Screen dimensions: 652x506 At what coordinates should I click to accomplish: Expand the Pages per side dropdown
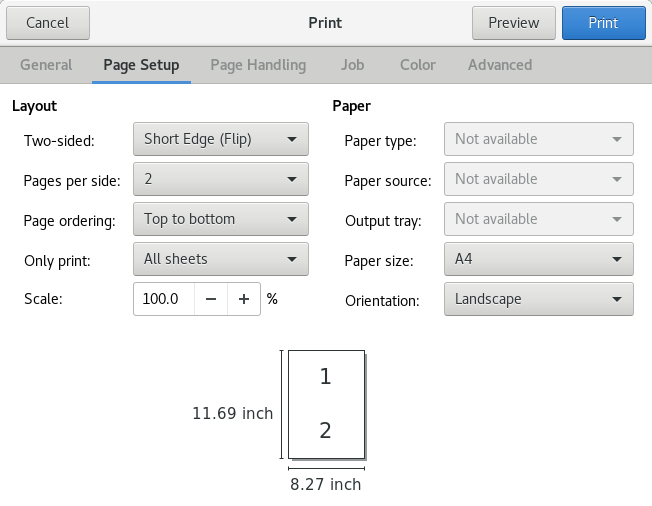coord(220,179)
